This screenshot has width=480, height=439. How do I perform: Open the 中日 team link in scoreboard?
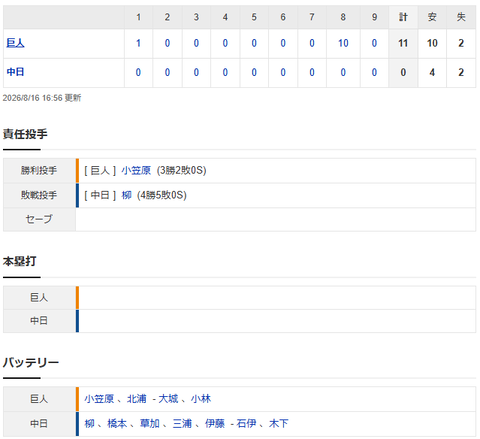[15, 72]
